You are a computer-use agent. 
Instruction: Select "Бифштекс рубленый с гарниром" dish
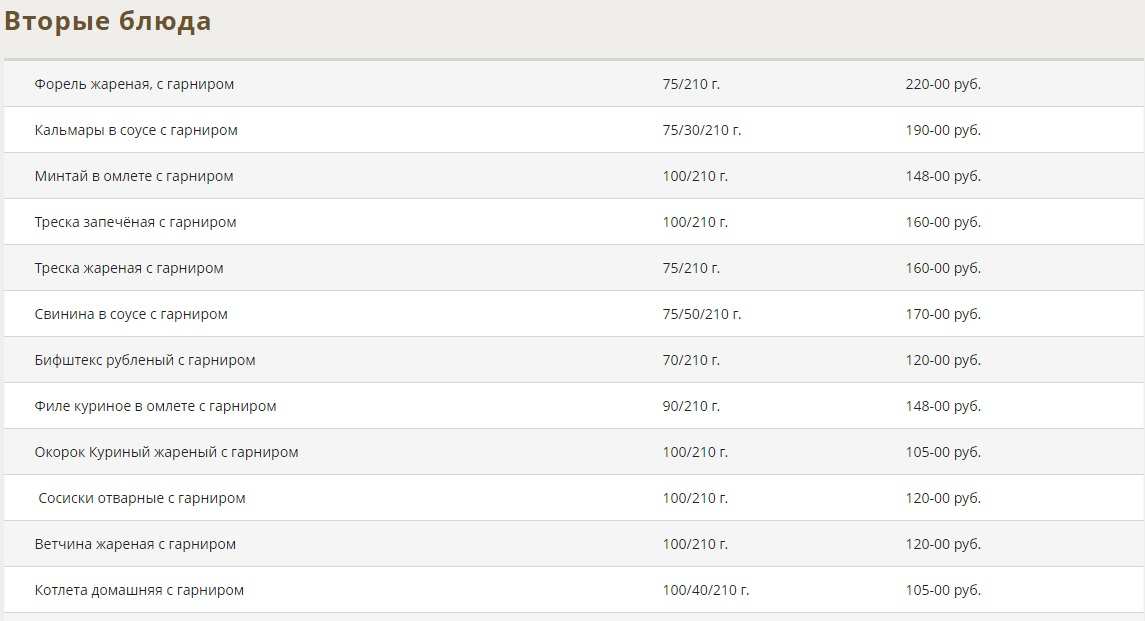pyautogui.click(x=145, y=360)
